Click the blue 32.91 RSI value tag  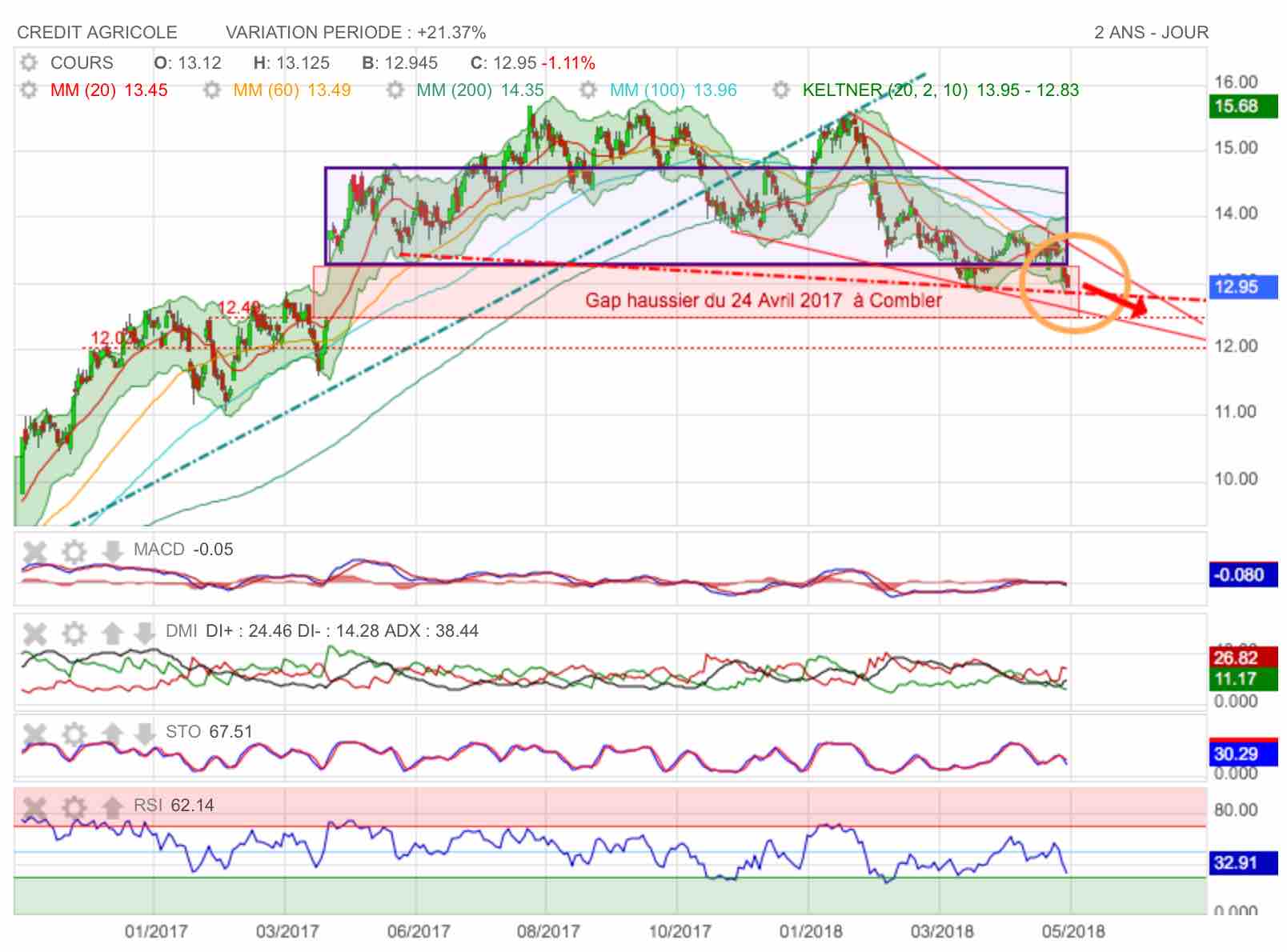click(1241, 862)
